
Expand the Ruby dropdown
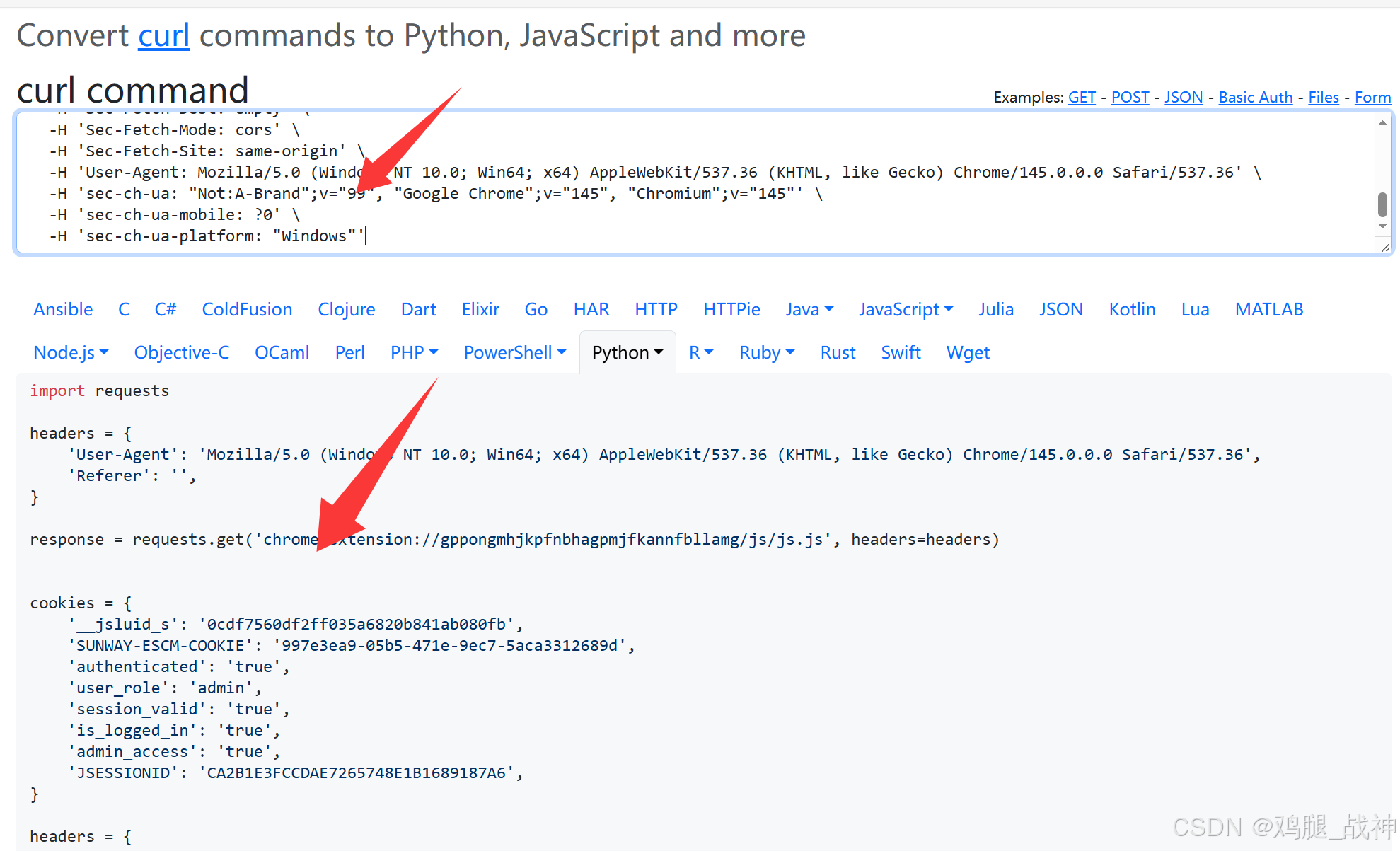coord(766,352)
